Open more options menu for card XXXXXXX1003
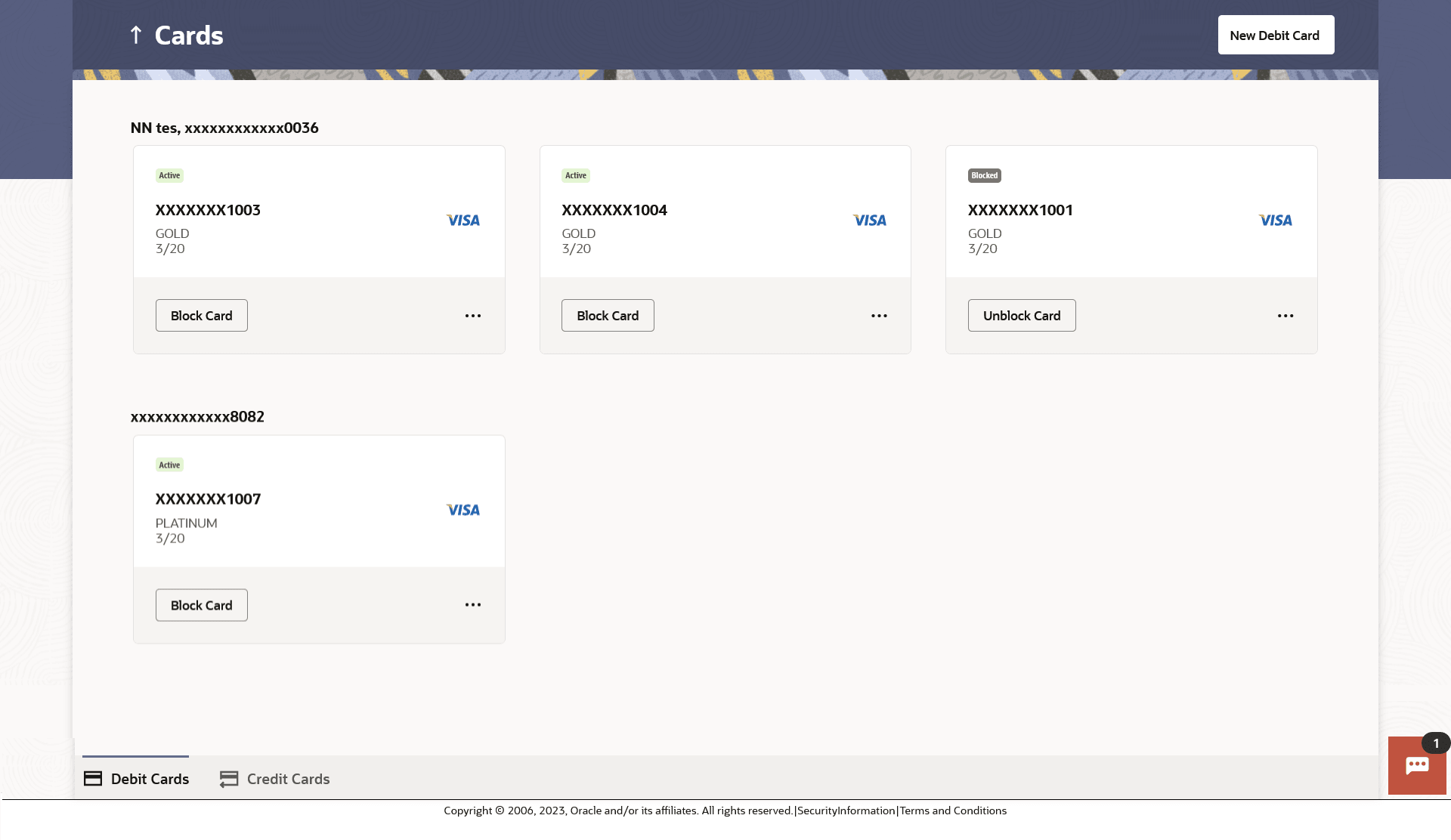 click(x=473, y=316)
